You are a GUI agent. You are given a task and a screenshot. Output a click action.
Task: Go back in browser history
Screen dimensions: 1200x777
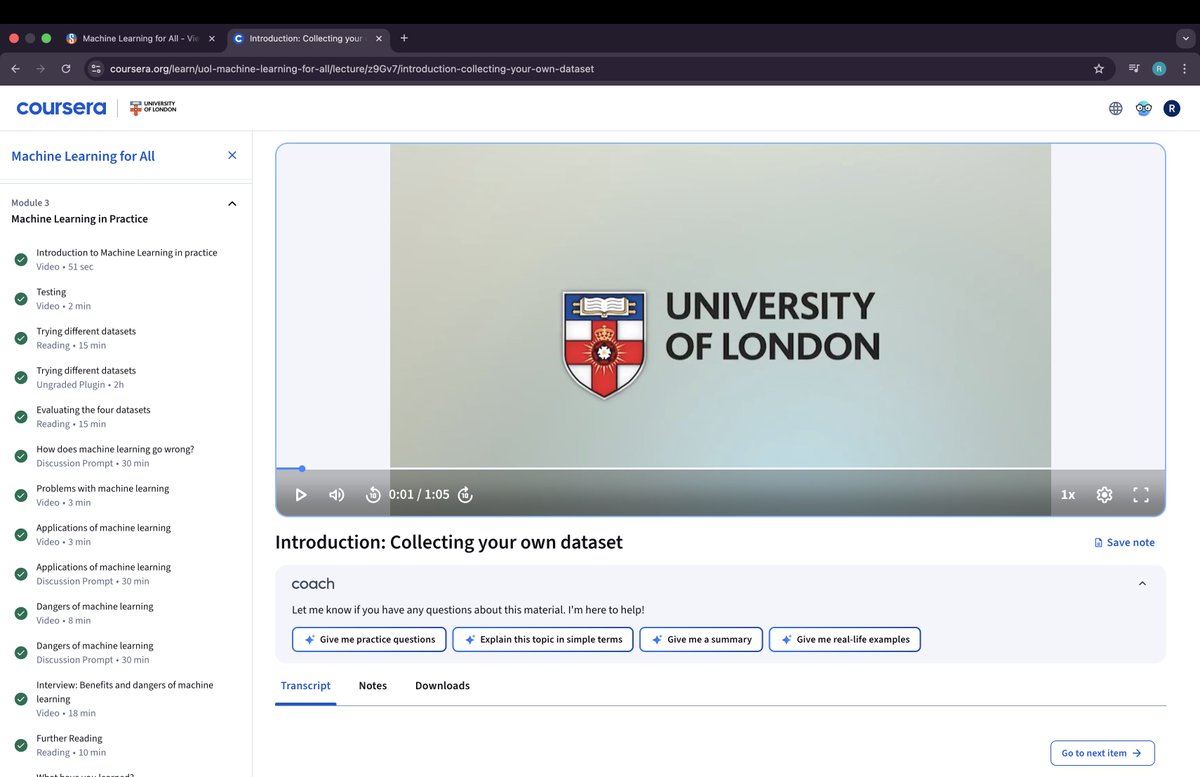pyautogui.click(x=15, y=69)
